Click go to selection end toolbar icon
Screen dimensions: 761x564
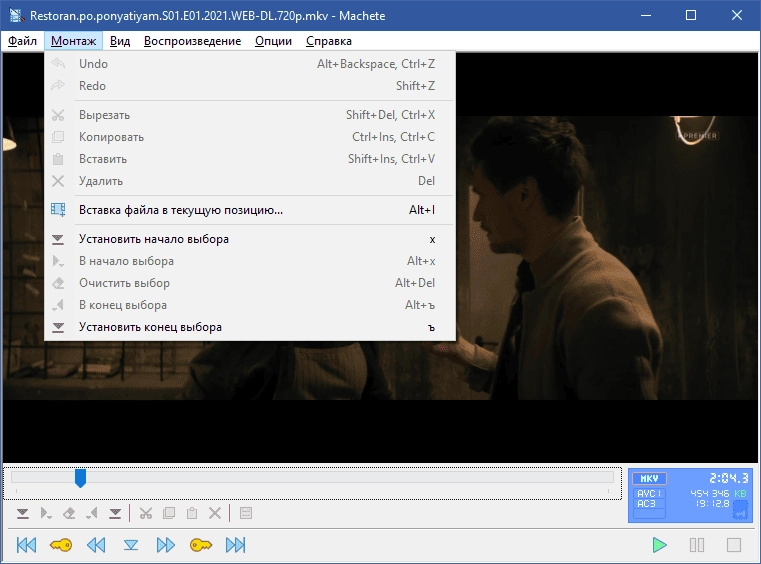click(x=92, y=514)
